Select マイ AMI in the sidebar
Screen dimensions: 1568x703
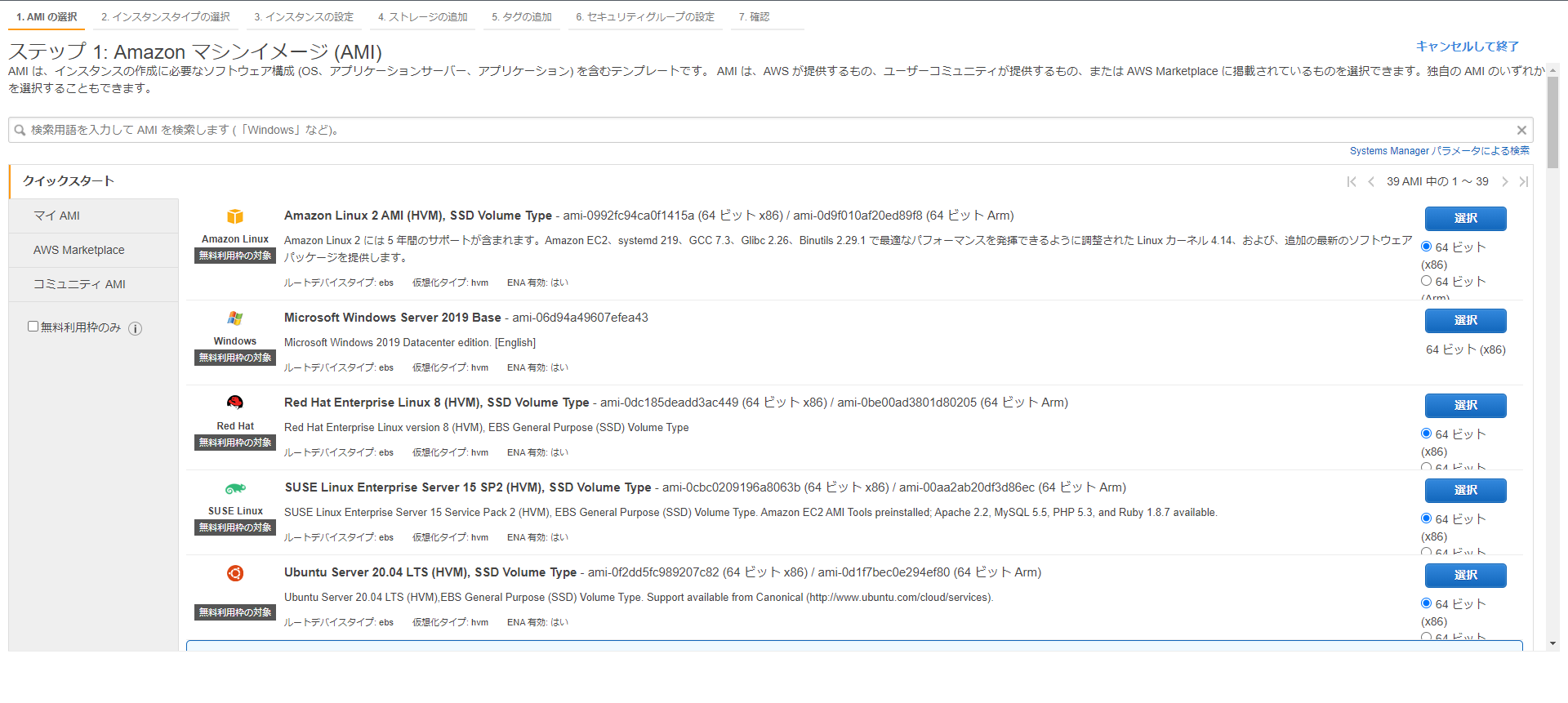[x=94, y=216]
